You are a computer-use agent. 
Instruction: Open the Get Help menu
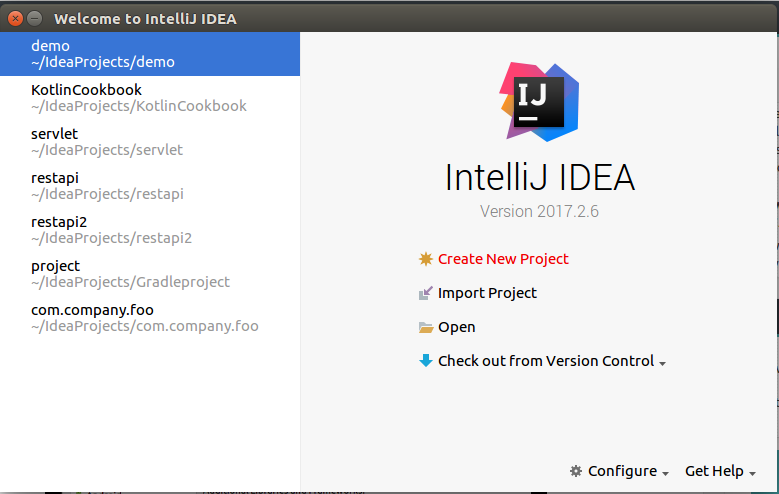pos(714,471)
